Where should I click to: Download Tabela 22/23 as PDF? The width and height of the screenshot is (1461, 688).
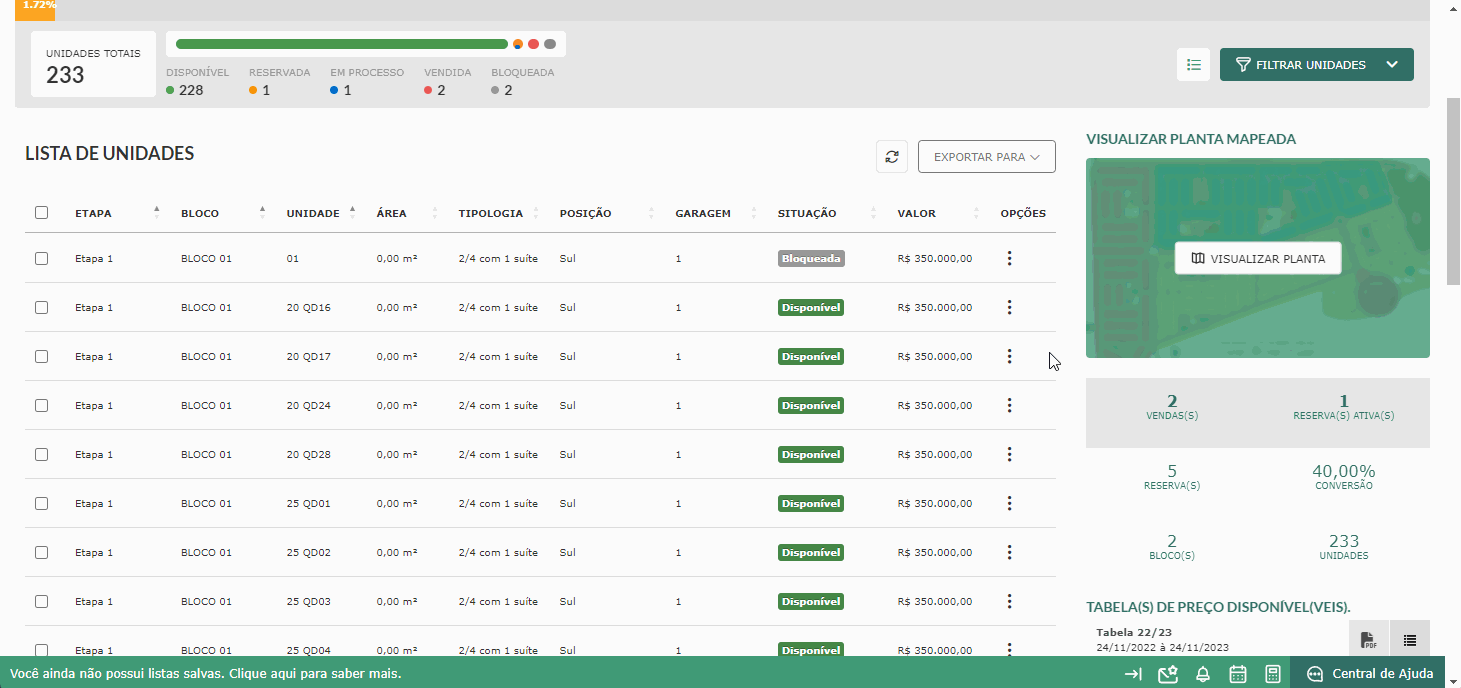(1368, 640)
